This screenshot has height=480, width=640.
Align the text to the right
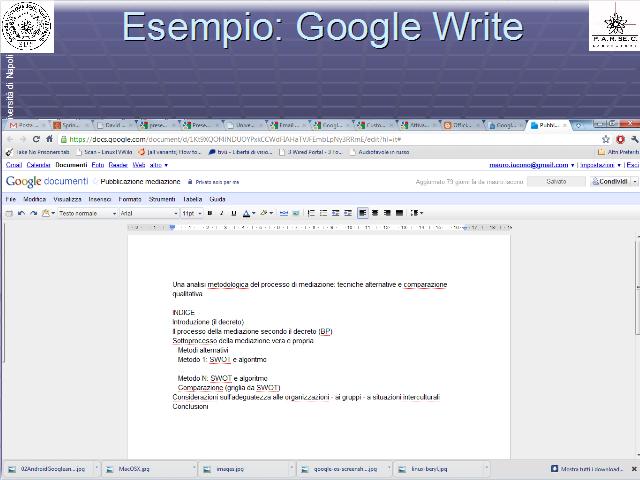[387, 213]
